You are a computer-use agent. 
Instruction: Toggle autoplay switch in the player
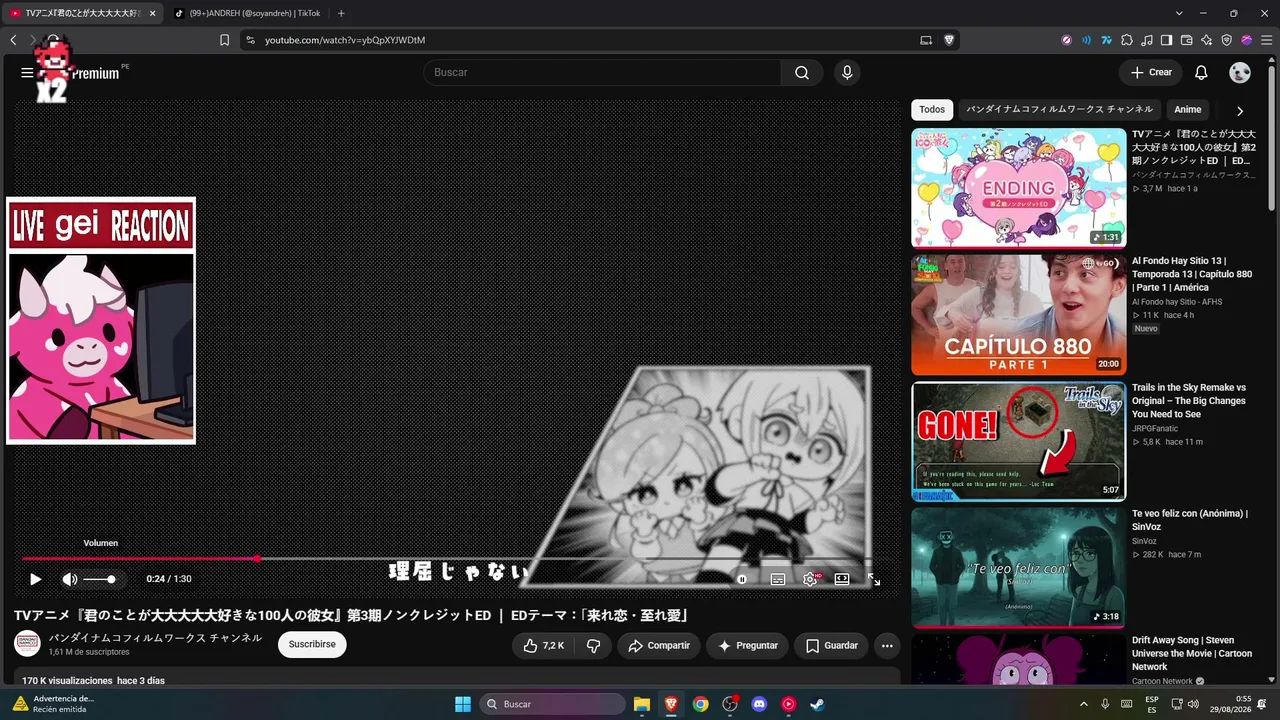coord(742,579)
